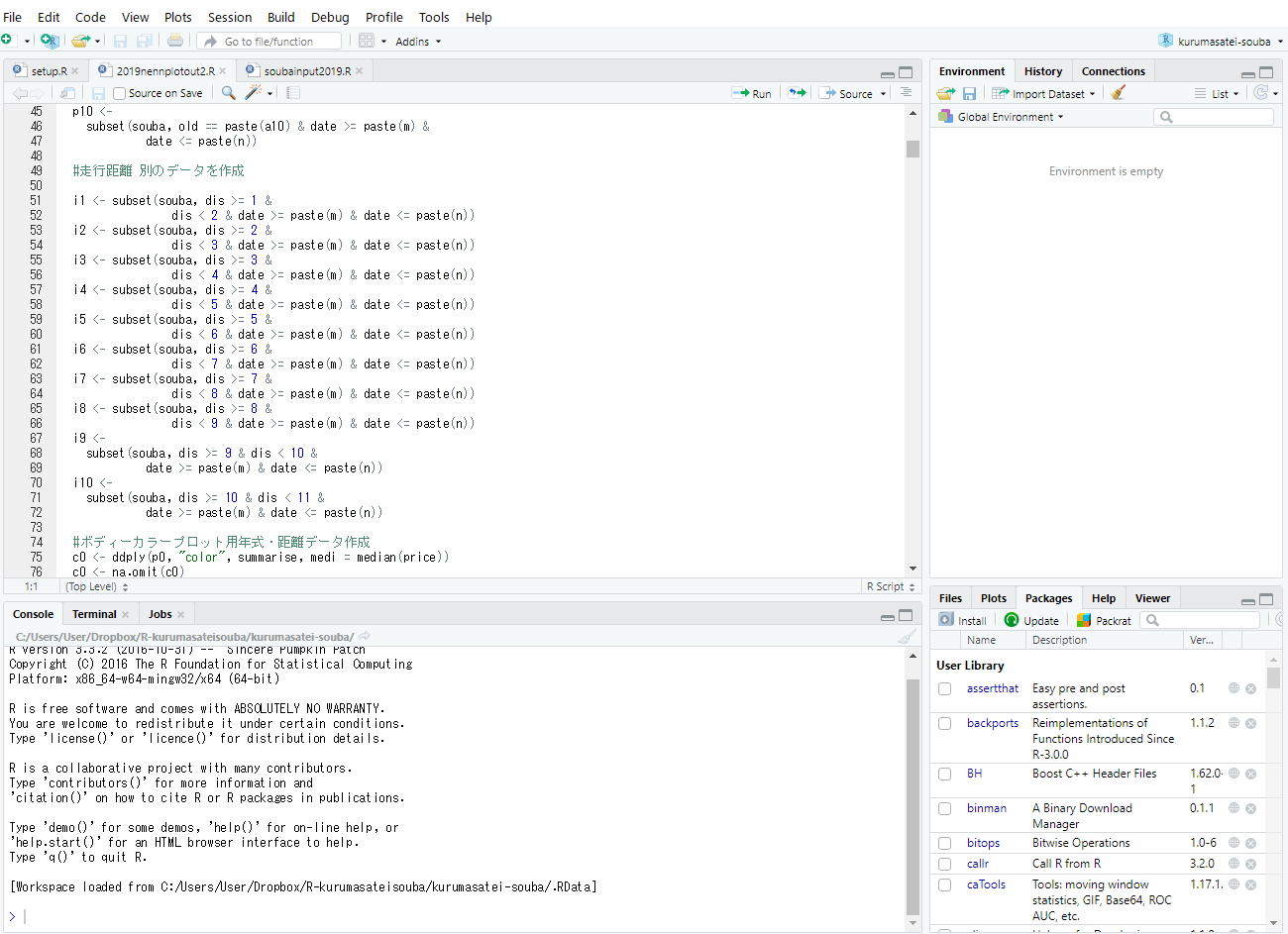The image size is (1288, 934).
Task: Re-run the previous code region
Action: pos(798,93)
